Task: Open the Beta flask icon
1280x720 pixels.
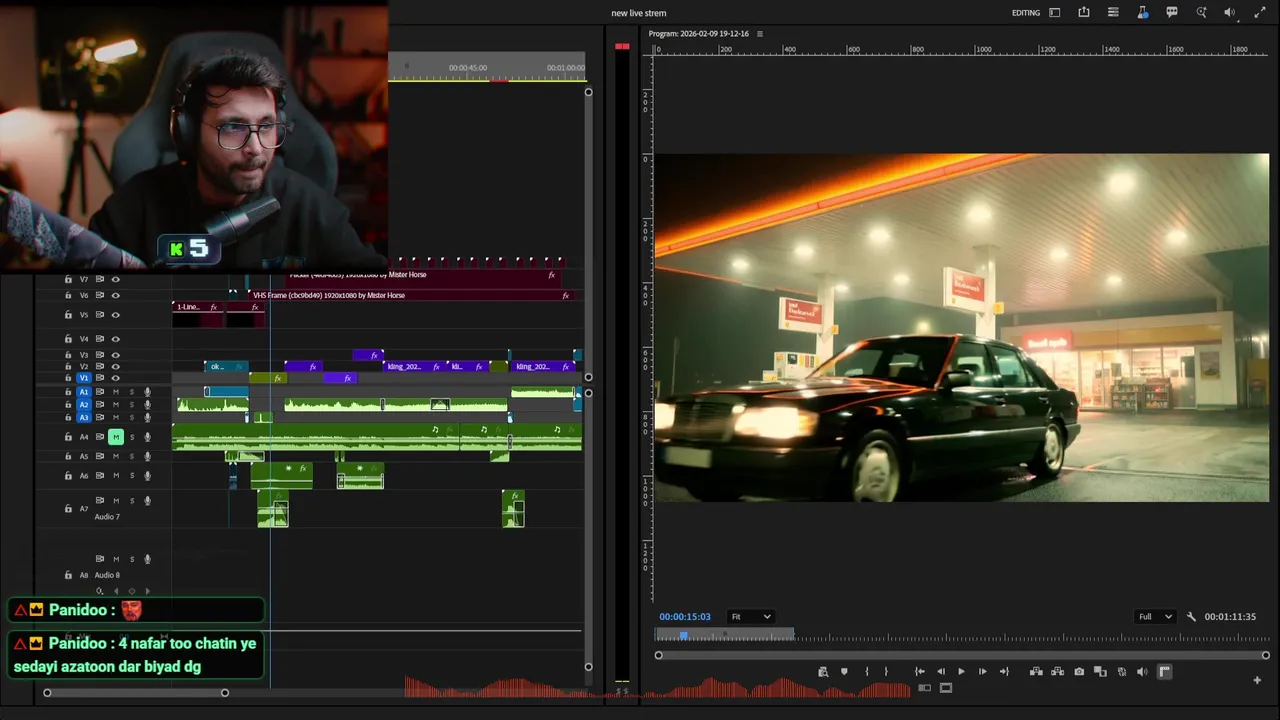Action: tap(1143, 13)
